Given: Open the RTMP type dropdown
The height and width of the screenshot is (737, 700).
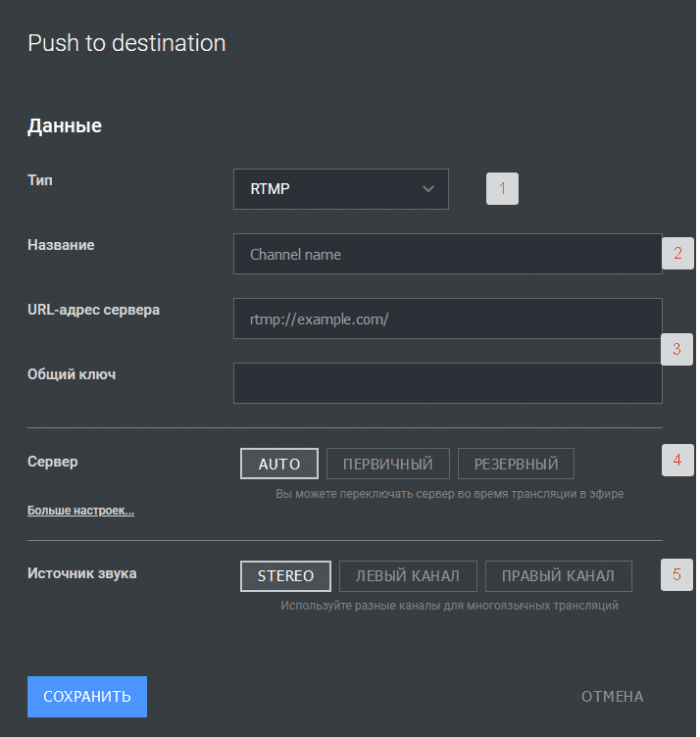Looking at the screenshot, I should point(340,189).
